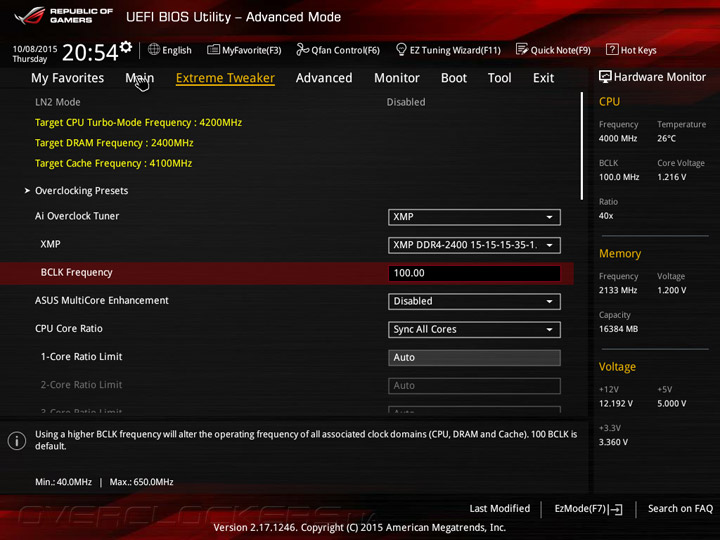Click the 20:54 clock display
Screen dimensions: 720x540
coord(90,52)
